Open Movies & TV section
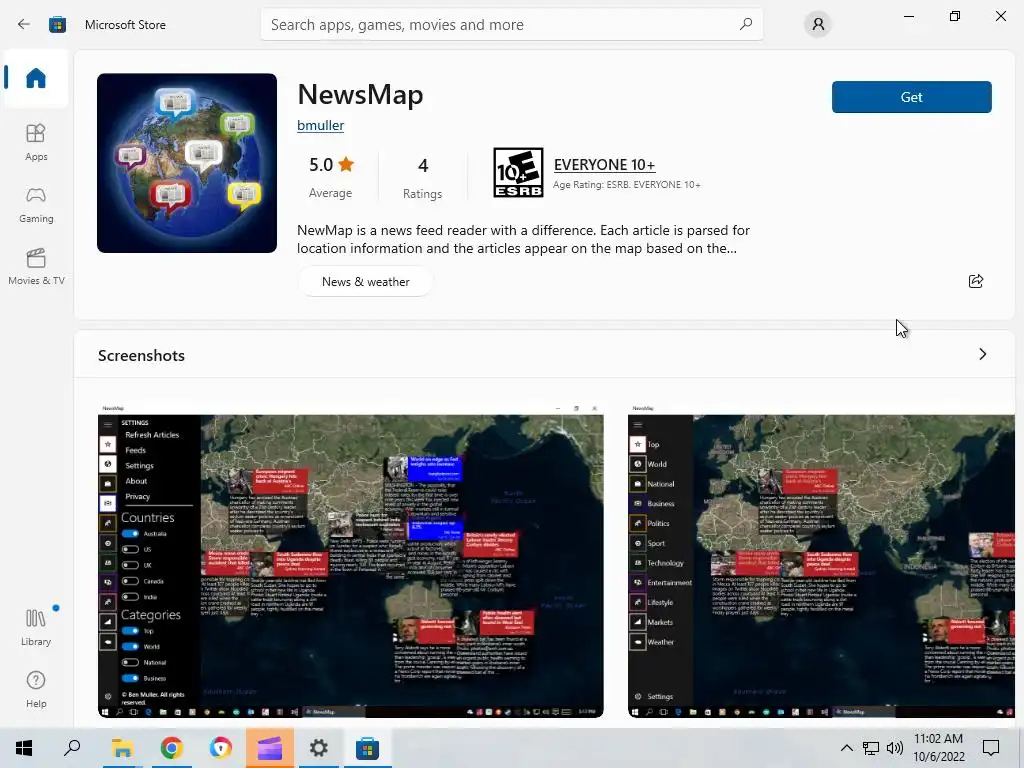This screenshot has width=1024, height=768. 36,267
